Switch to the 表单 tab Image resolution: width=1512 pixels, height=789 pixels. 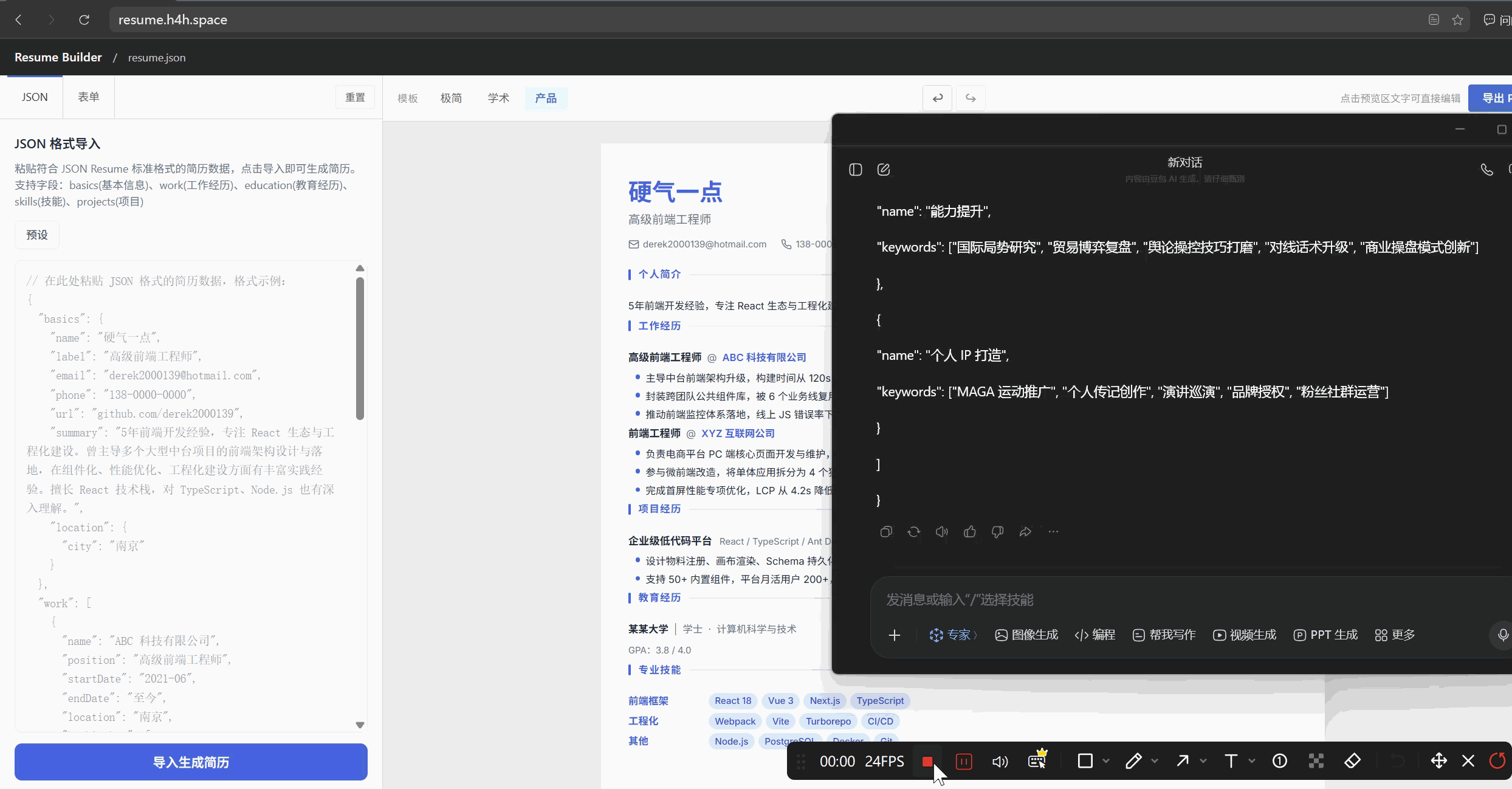(89, 97)
